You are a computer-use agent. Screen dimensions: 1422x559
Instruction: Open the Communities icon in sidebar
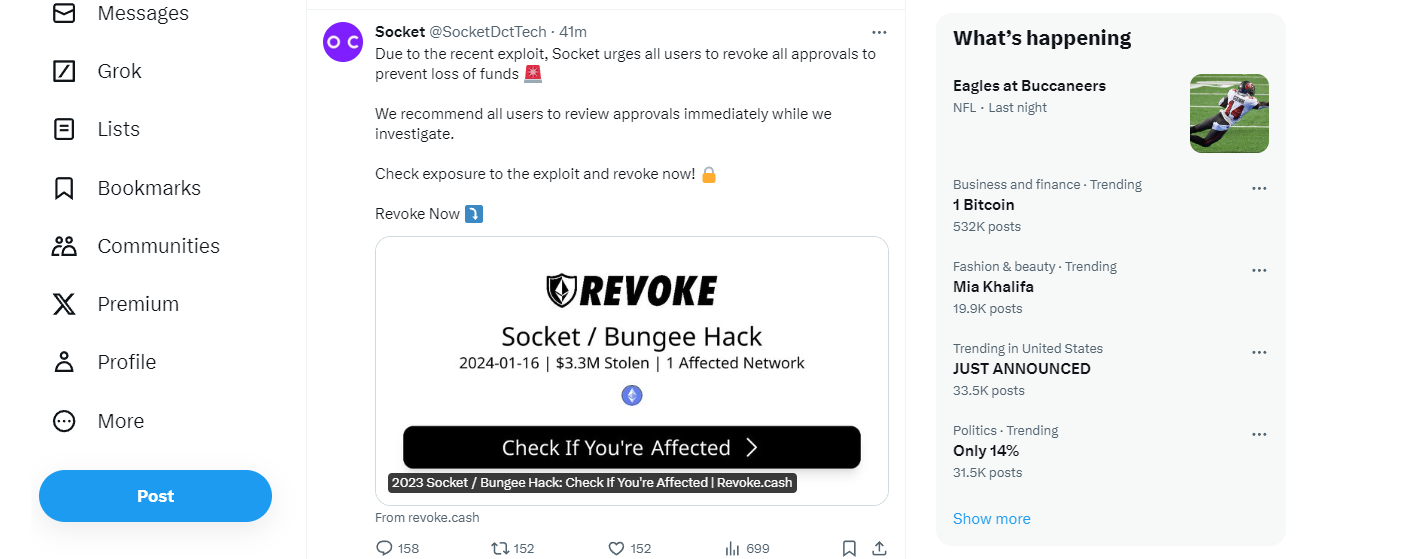(x=64, y=246)
